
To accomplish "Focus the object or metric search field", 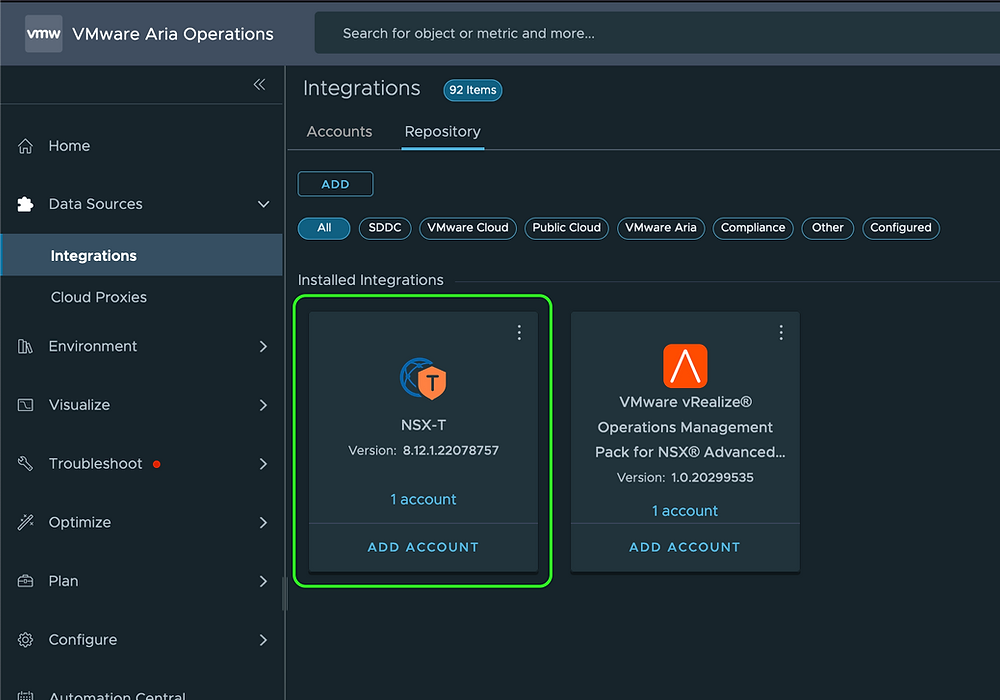I will coord(657,33).
